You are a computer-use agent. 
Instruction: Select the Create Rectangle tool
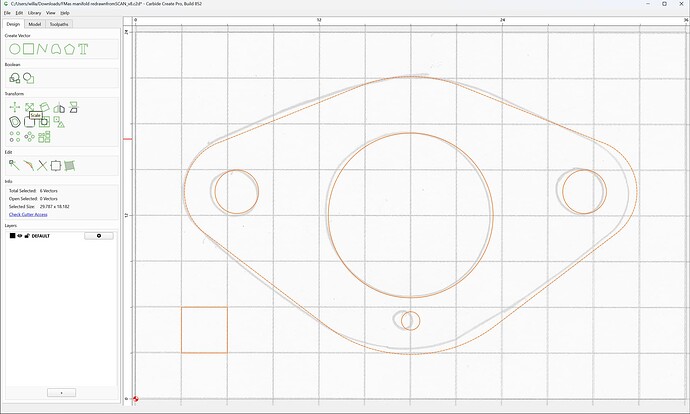point(29,49)
